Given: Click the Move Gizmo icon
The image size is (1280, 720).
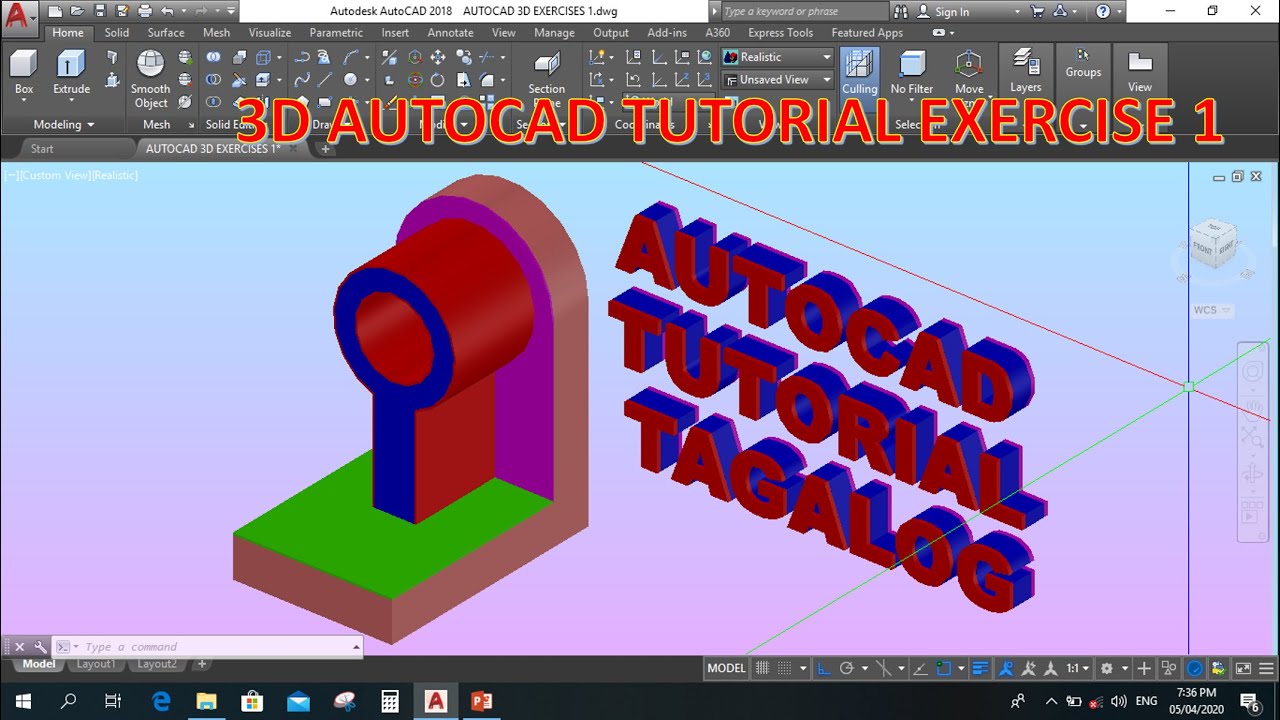Looking at the screenshot, I should tap(969, 66).
